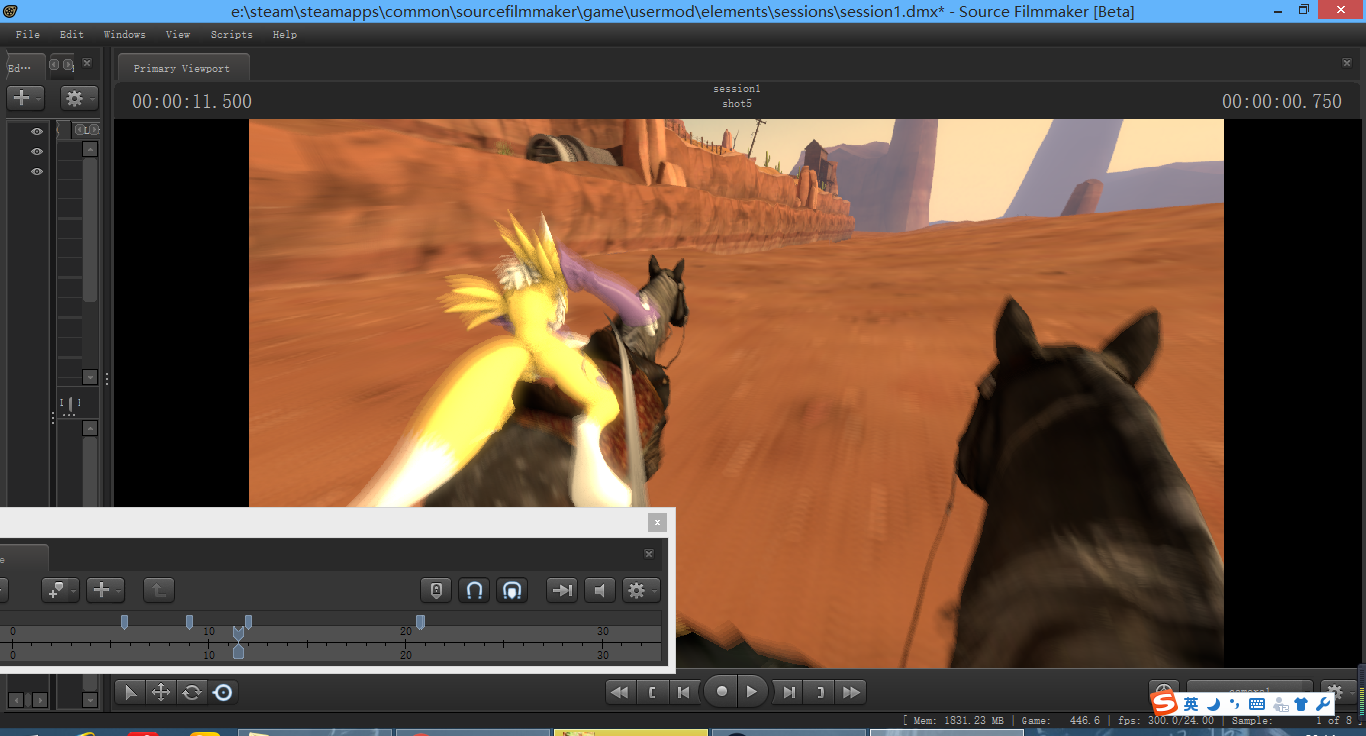
Task: Click the left arrow of the bottom-left horizontal scrollbar
Action: (15, 700)
